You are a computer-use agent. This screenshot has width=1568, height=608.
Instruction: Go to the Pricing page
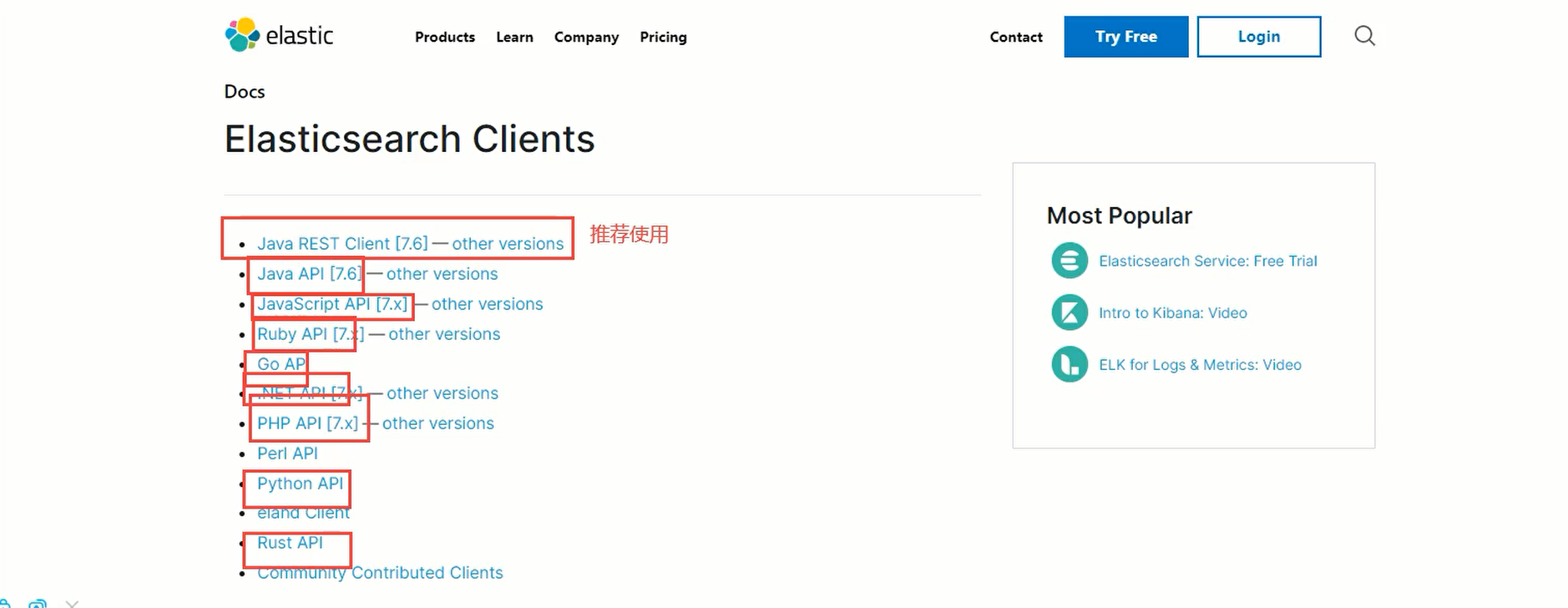pyautogui.click(x=663, y=37)
